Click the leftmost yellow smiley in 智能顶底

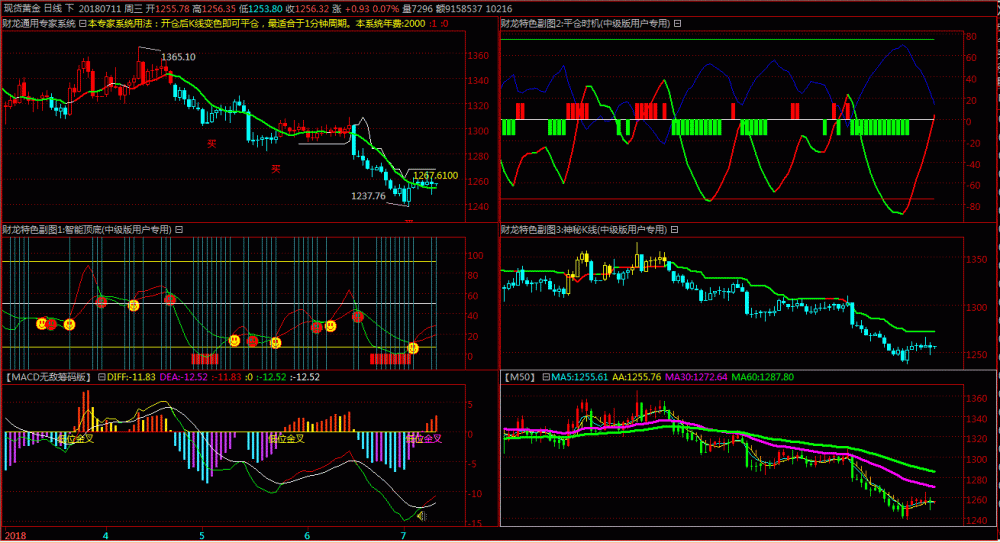tap(41, 324)
